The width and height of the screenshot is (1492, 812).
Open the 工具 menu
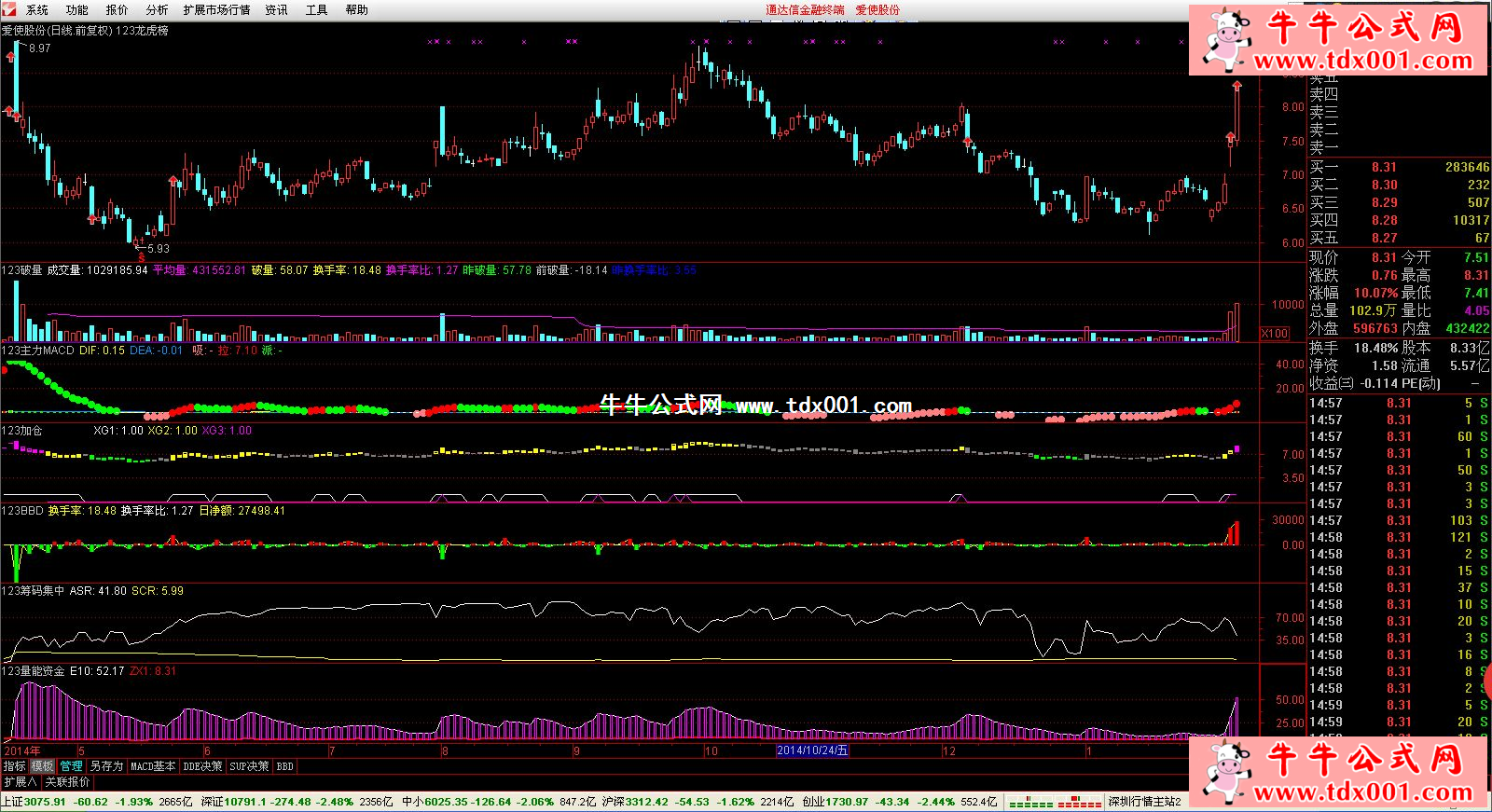point(316,9)
